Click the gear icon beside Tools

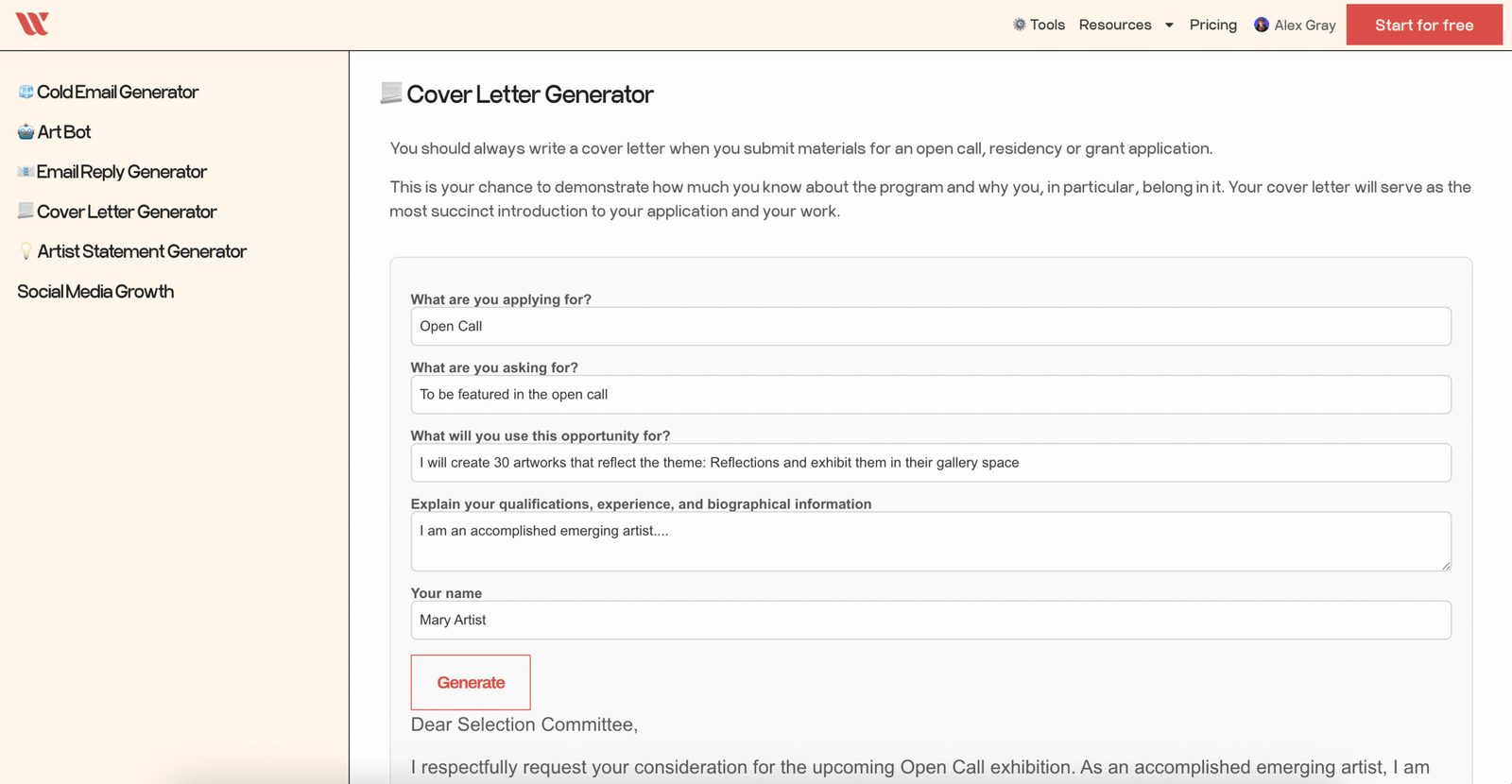pos(1019,25)
